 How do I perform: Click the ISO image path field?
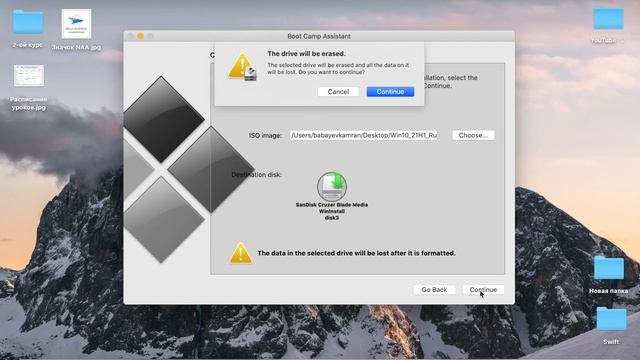tap(364, 135)
